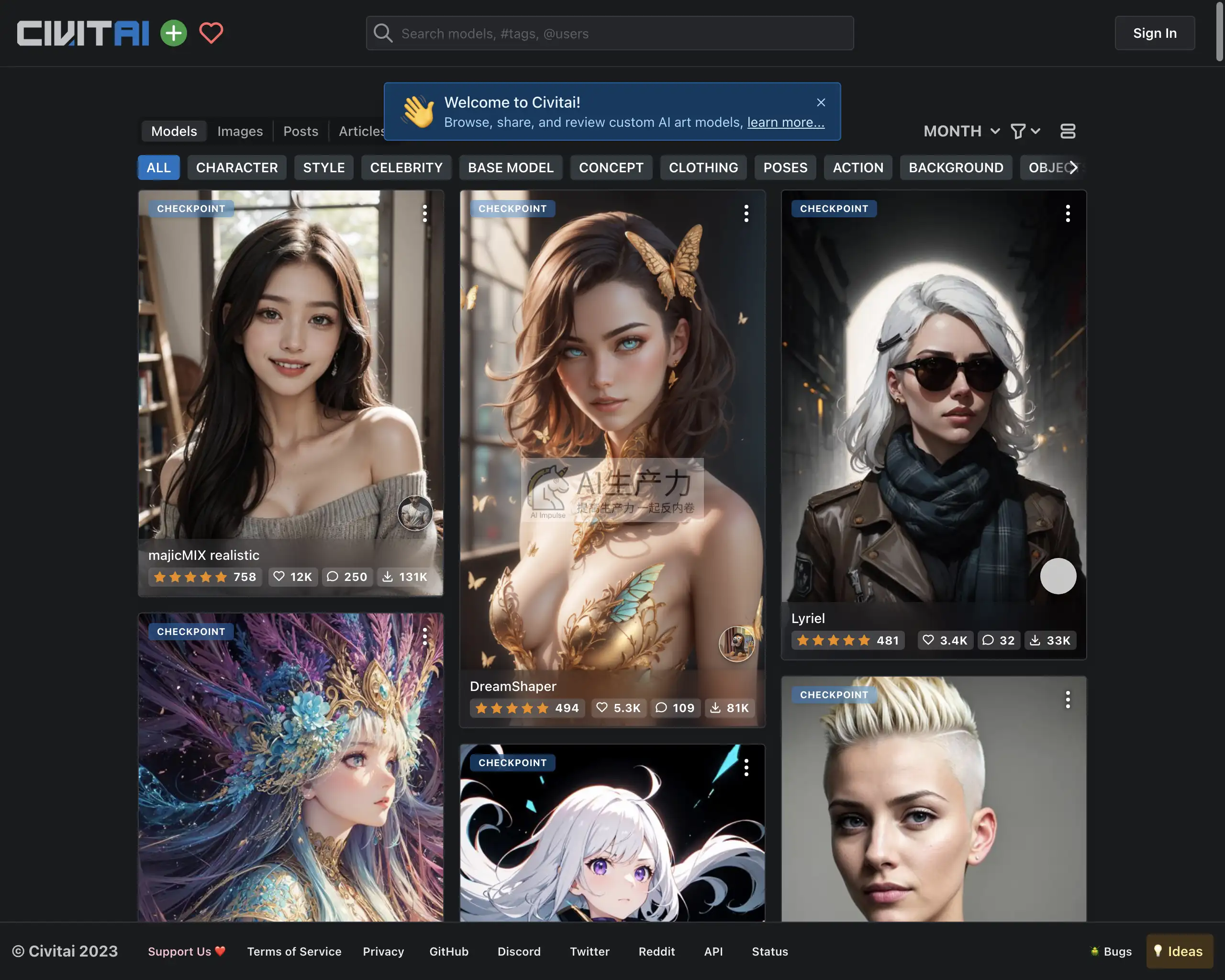The image size is (1225, 980).
Task: Click Lyriel 32 comments icon
Action: coord(999,640)
